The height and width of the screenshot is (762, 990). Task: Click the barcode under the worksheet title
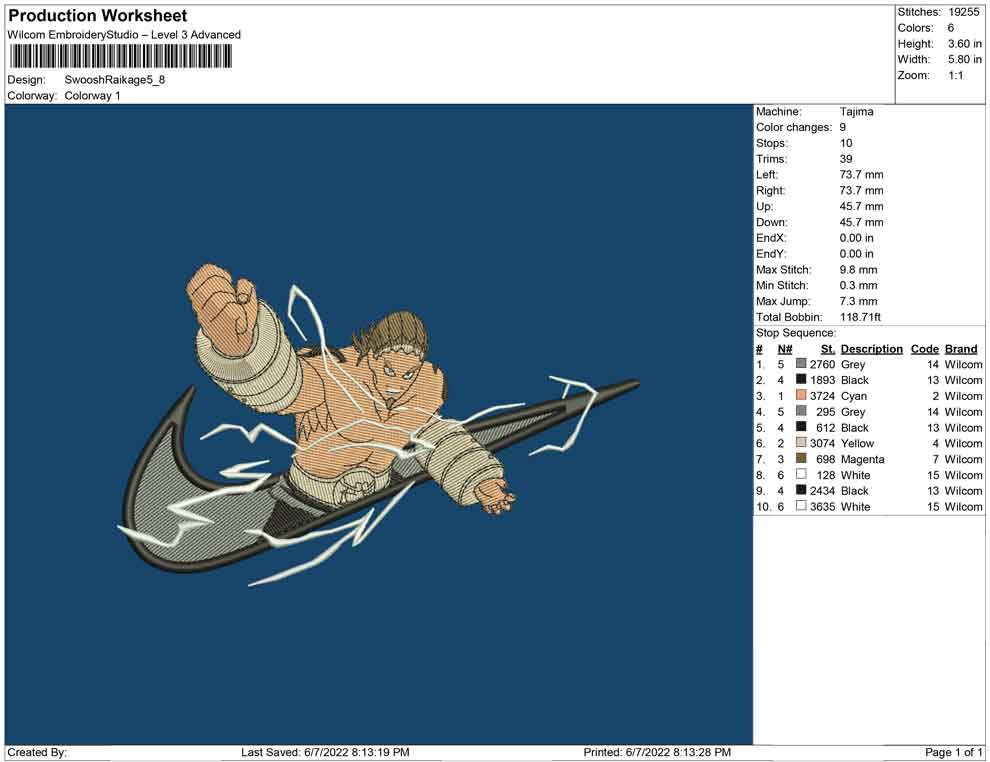tap(119, 56)
